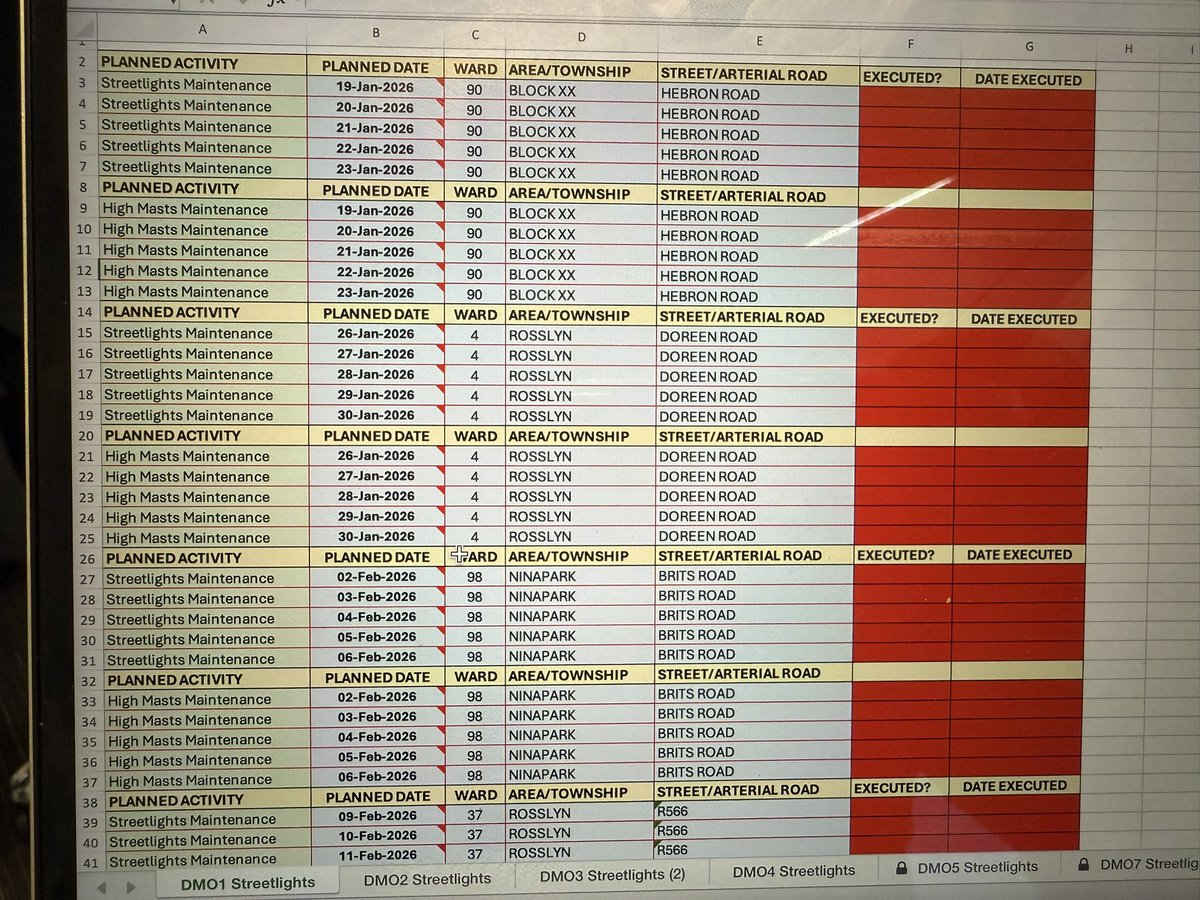Select row 20 header number

pyautogui.click(x=86, y=436)
